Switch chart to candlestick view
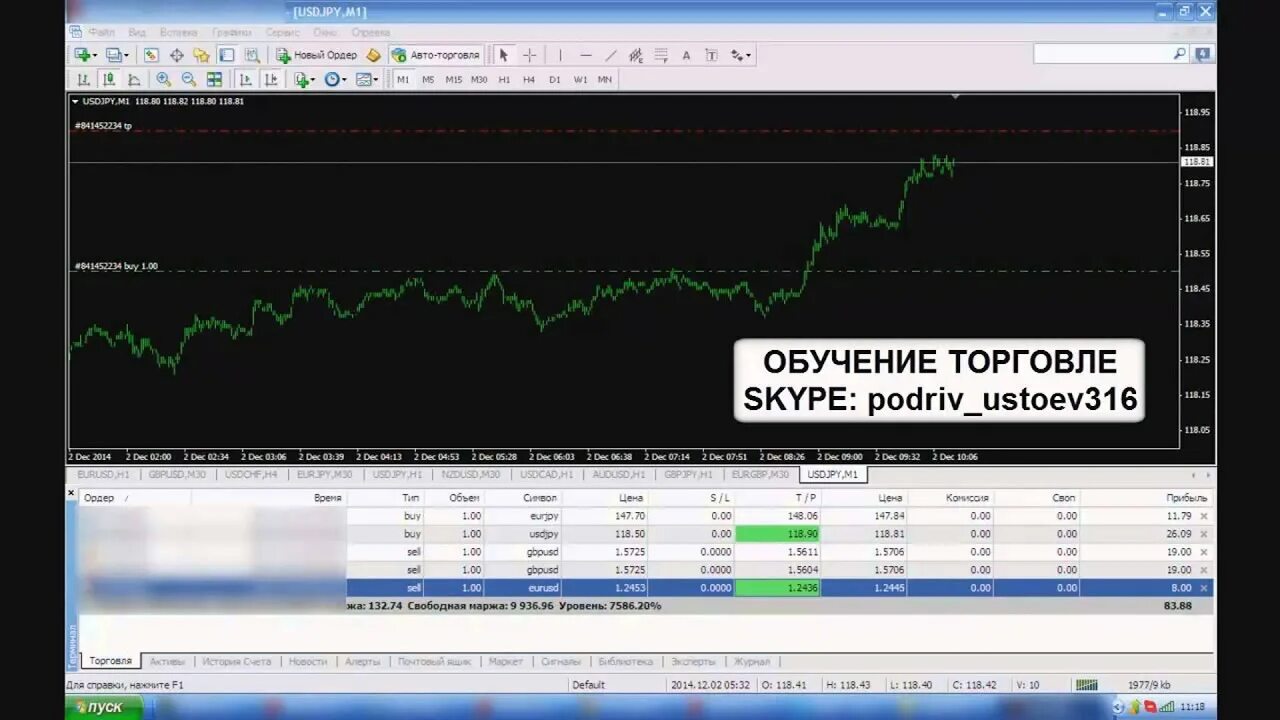This screenshot has height=720, width=1280. [x=110, y=79]
